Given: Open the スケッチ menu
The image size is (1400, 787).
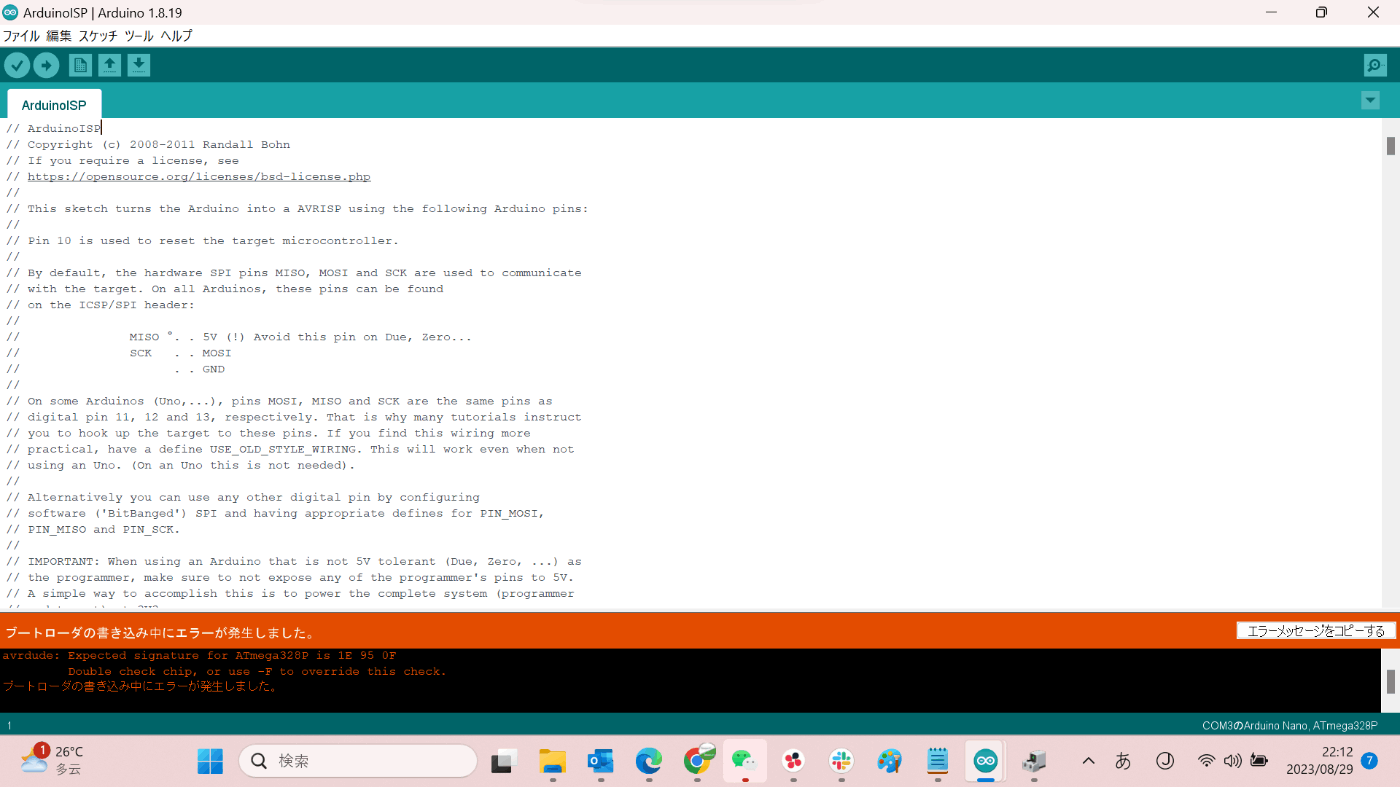Looking at the screenshot, I should [x=98, y=36].
